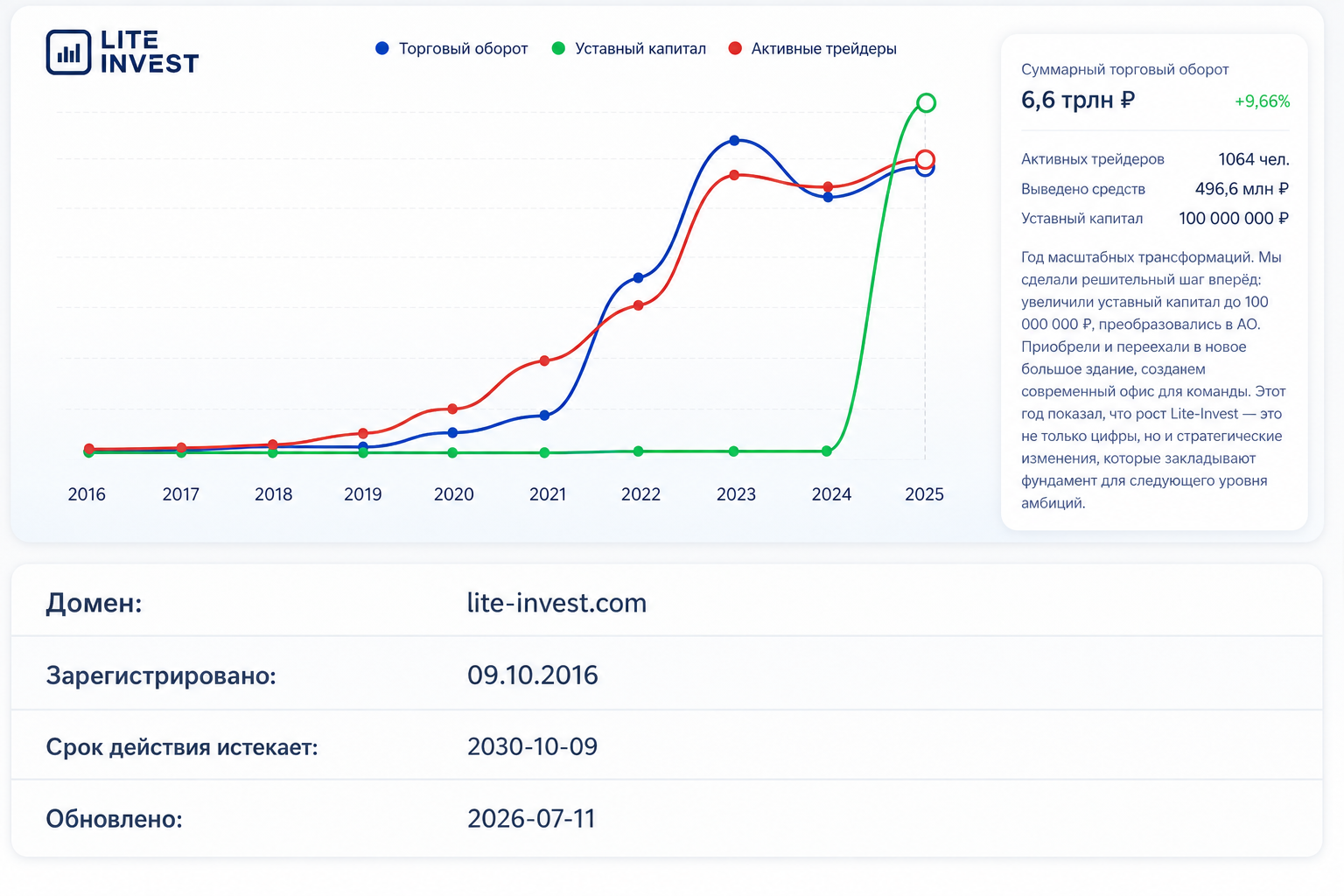1344x896 pixels.
Task: Select the red 2021 data point
Action: point(544,360)
